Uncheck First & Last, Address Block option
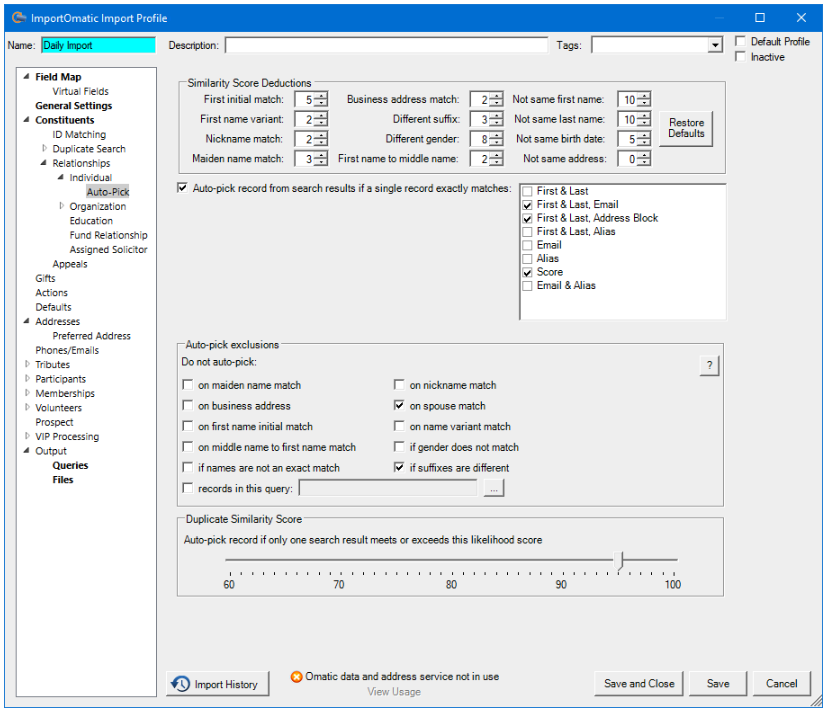Screen dimensions: 828x713 click(527, 219)
